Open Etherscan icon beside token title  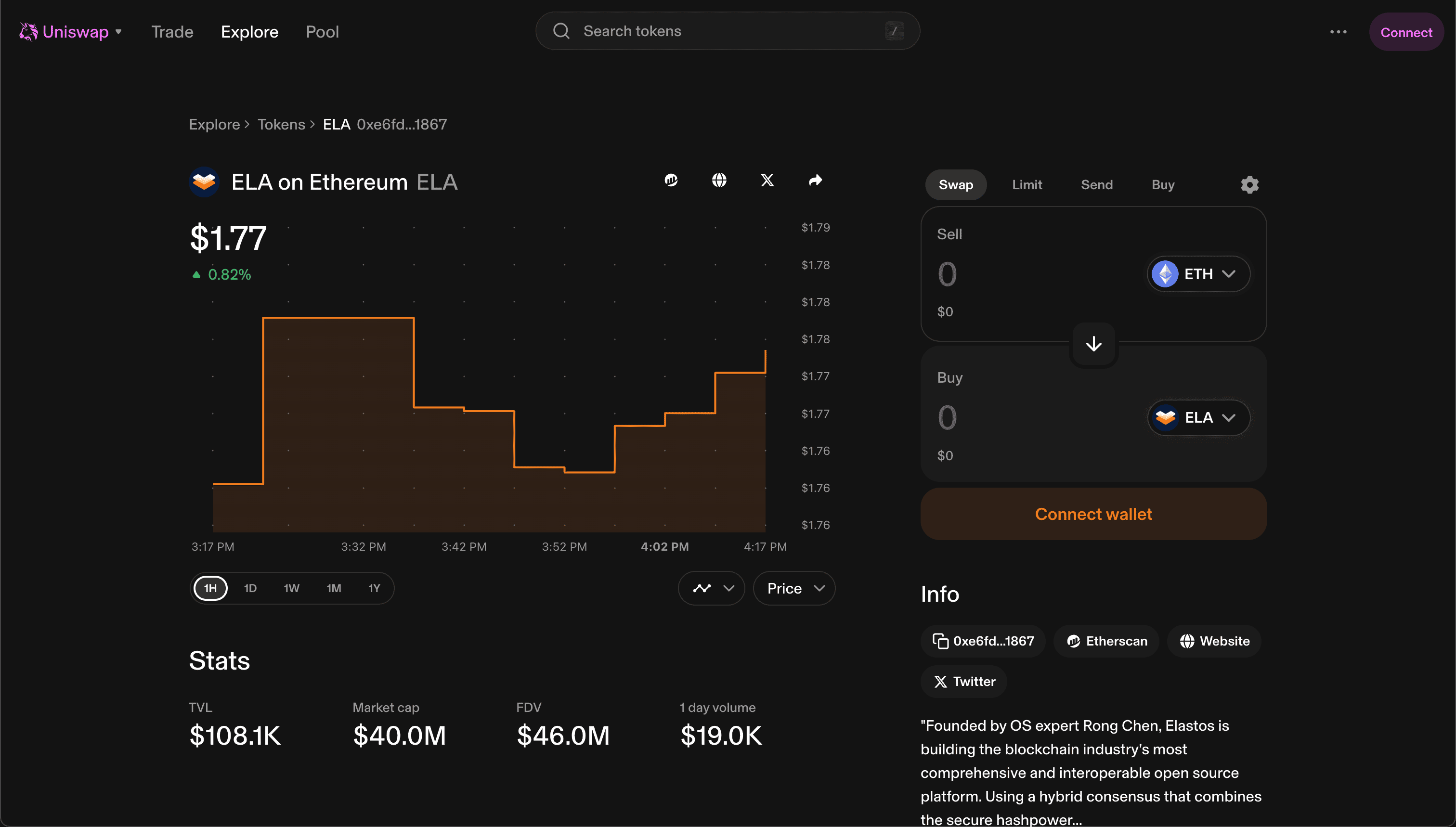671,180
